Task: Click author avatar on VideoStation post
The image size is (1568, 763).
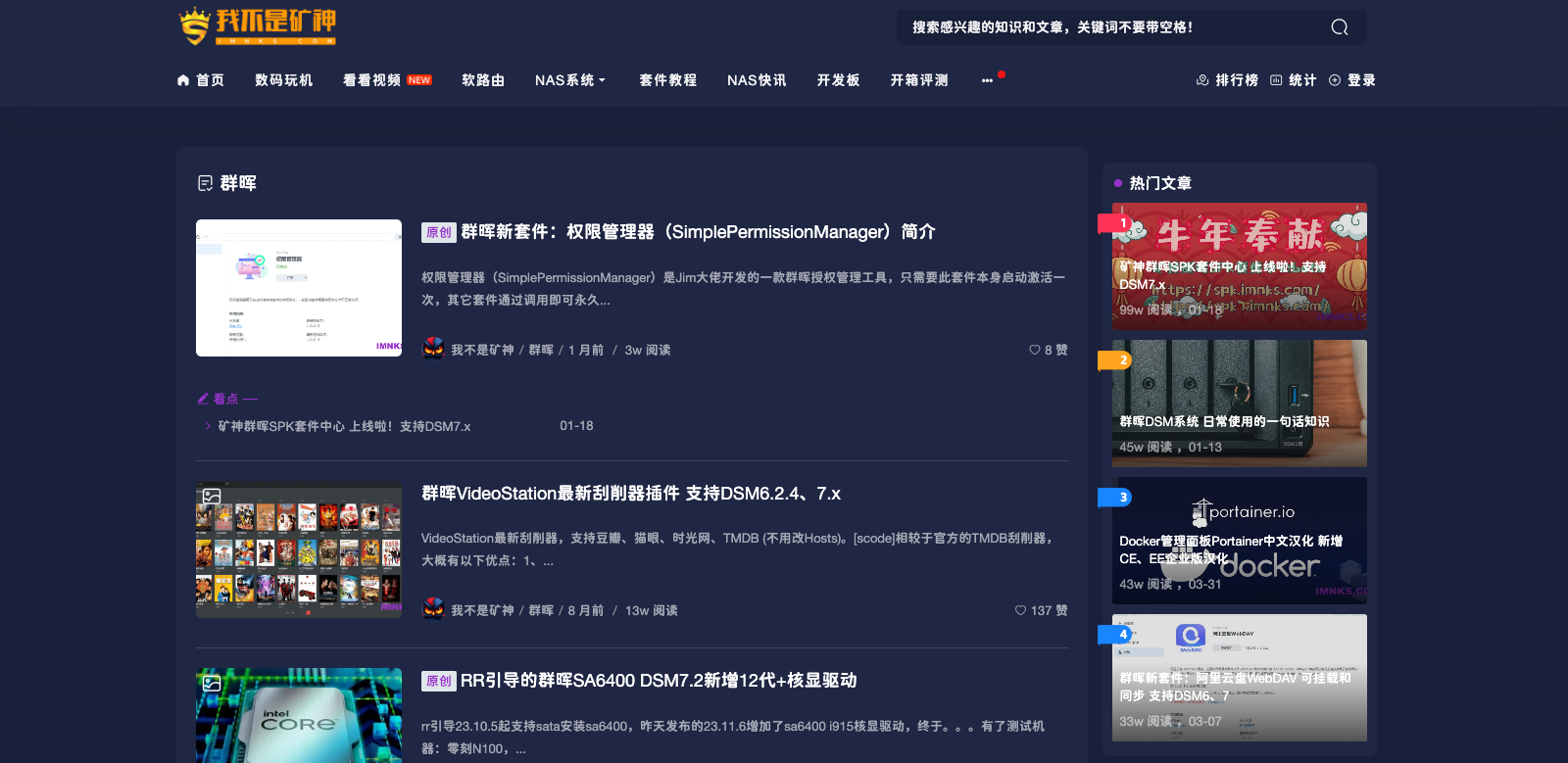Action: (x=432, y=609)
